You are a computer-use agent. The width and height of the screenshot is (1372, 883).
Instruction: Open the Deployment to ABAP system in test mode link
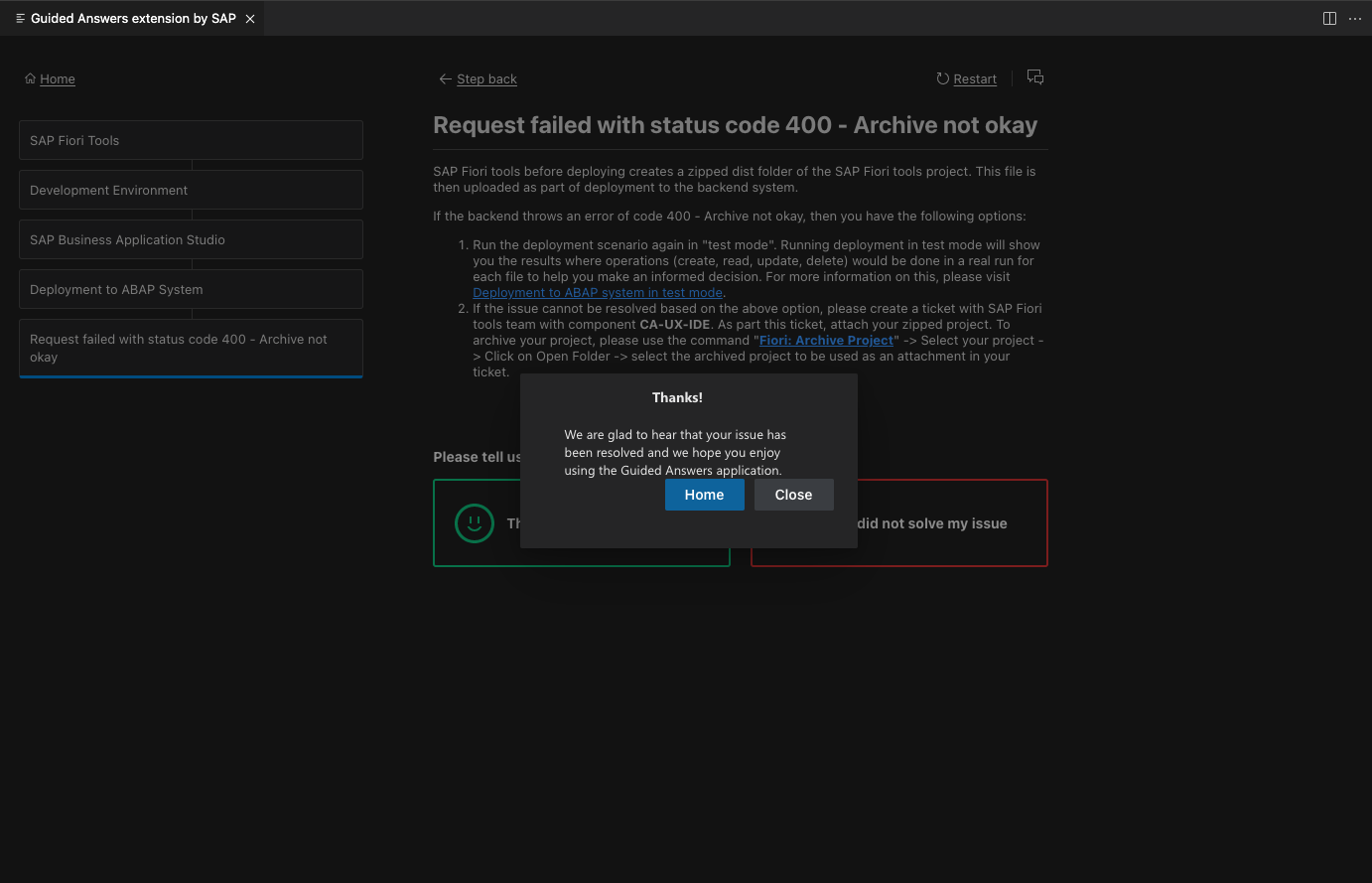(x=597, y=292)
